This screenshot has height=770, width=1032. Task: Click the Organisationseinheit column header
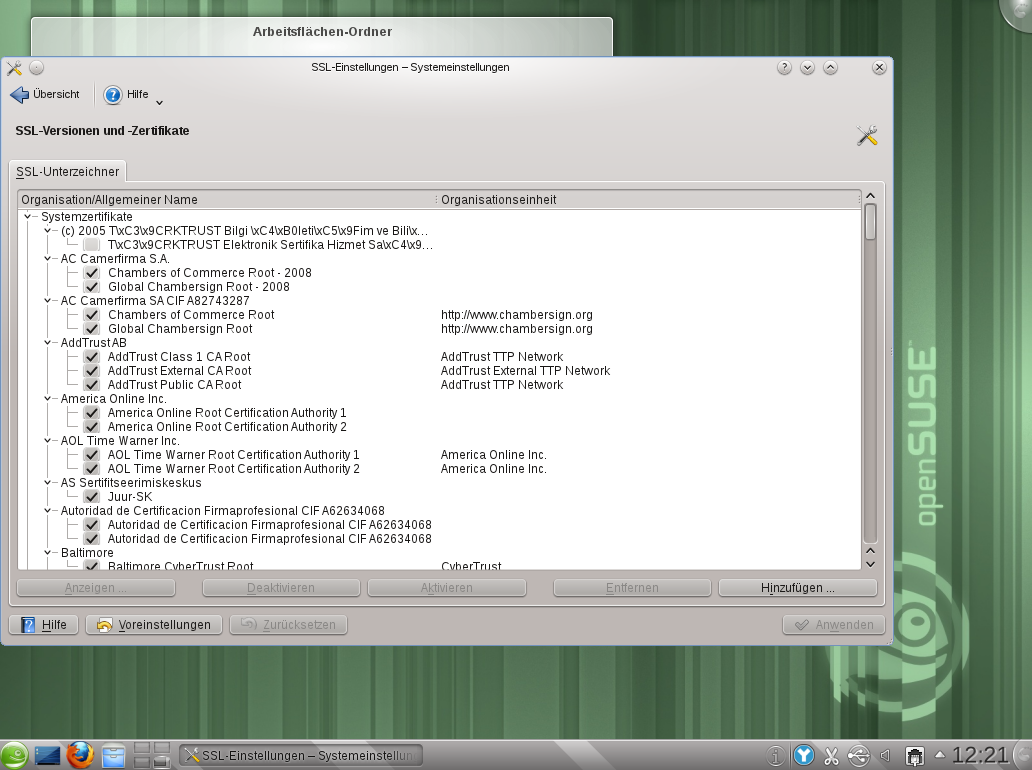tap(498, 199)
